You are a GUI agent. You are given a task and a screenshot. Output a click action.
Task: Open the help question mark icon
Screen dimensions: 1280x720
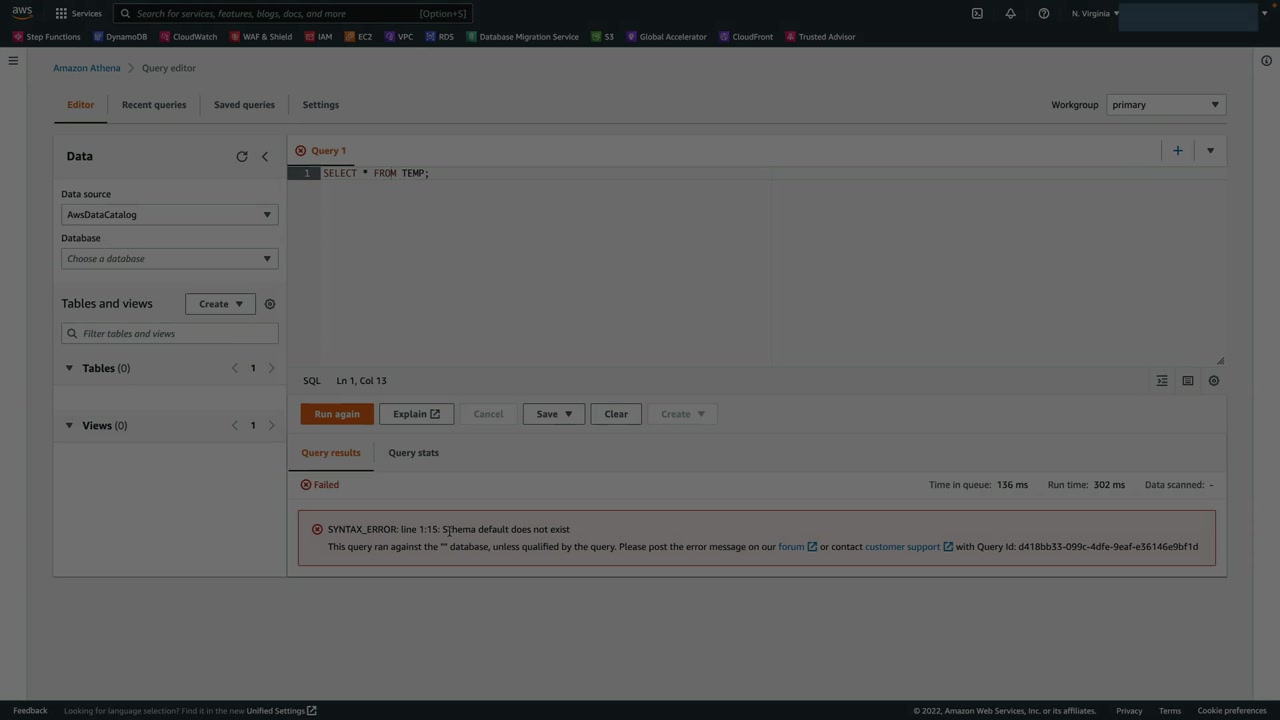pos(1043,13)
